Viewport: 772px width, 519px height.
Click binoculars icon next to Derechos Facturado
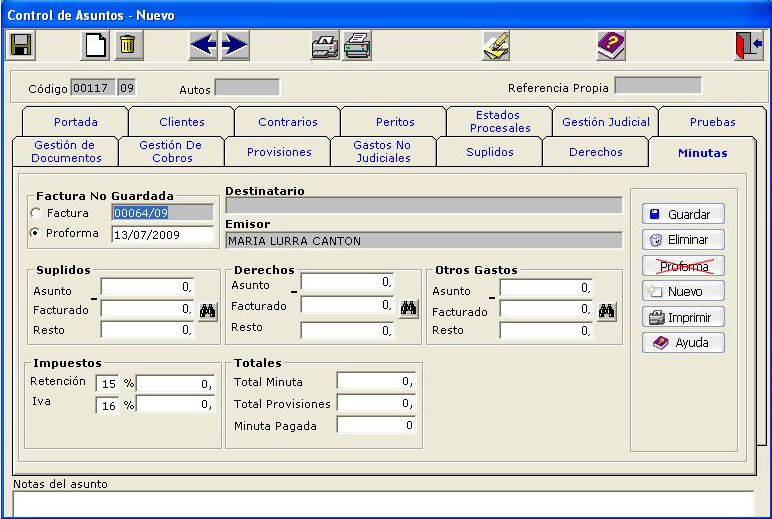pyautogui.click(x=409, y=308)
